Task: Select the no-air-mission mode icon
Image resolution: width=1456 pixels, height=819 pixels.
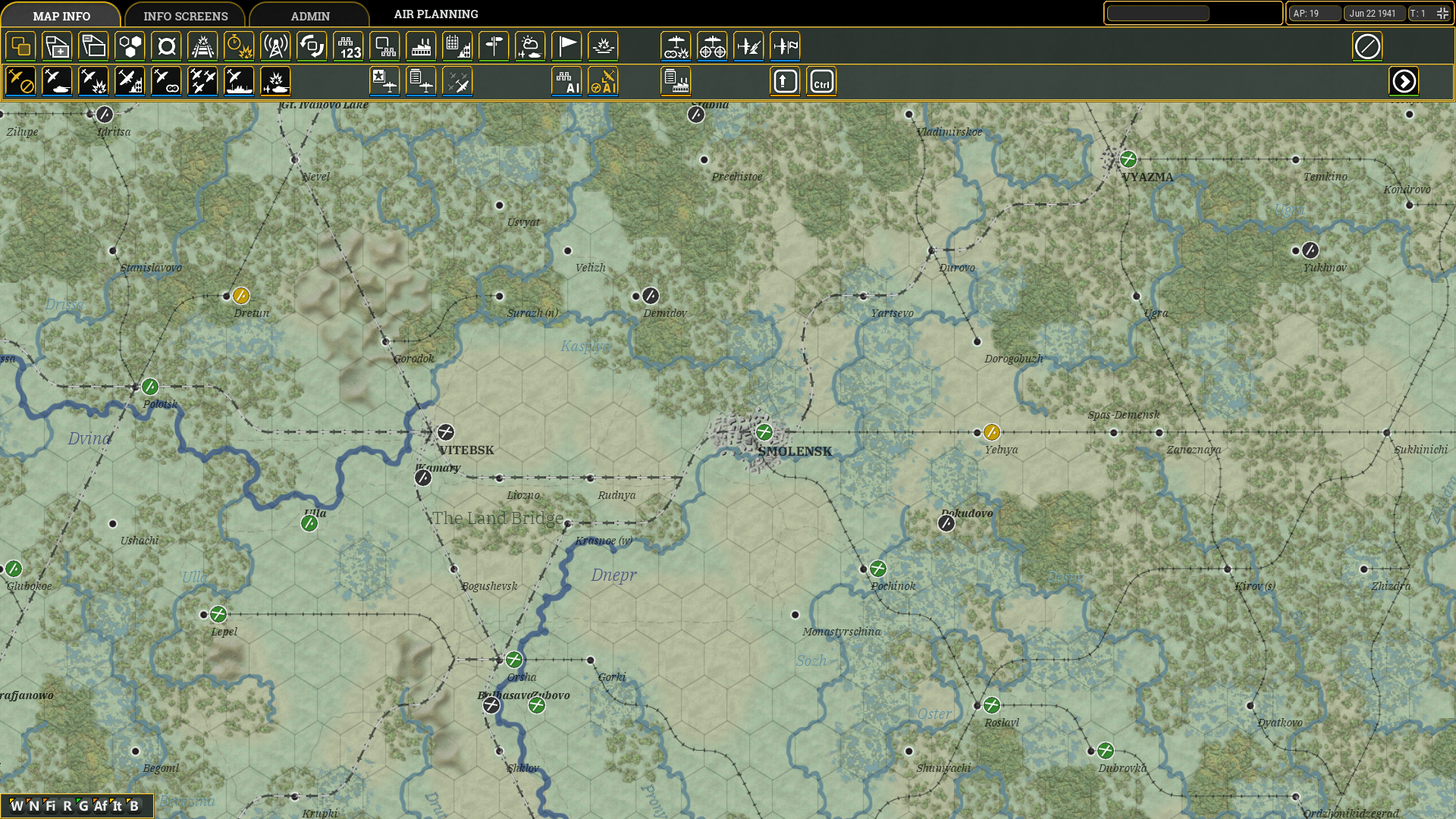Action: point(20,81)
